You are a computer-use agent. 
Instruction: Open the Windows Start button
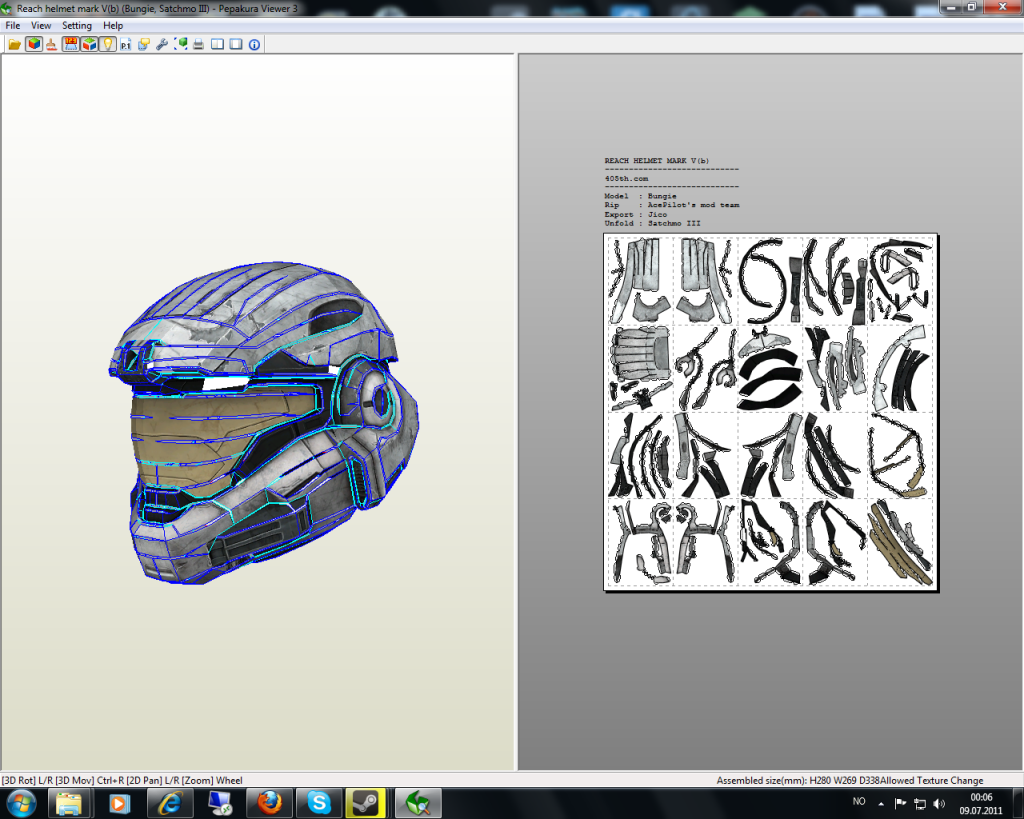tap(21, 803)
